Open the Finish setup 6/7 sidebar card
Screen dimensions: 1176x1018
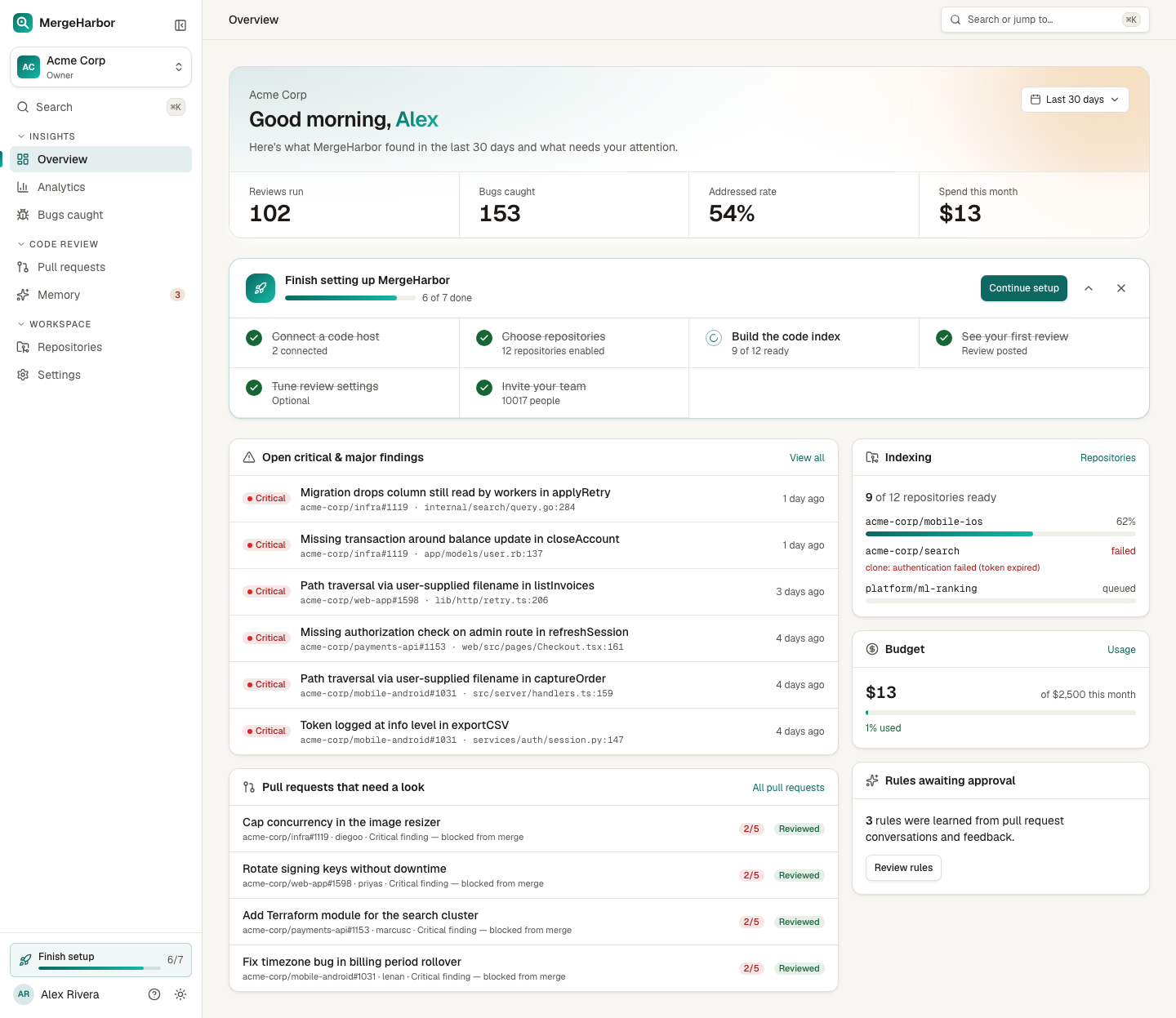(x=101, y=960)
